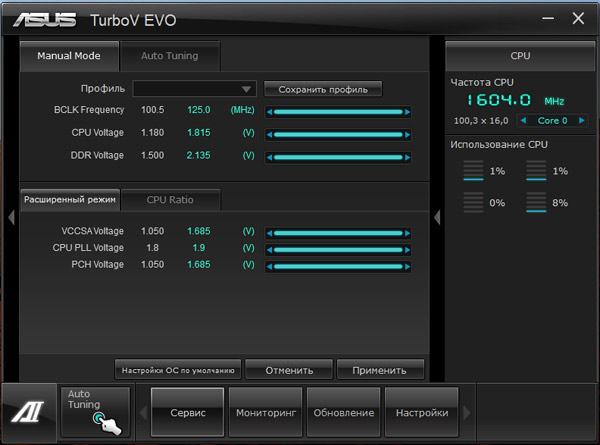Click current BCLK value 100.5

(152, 110)
